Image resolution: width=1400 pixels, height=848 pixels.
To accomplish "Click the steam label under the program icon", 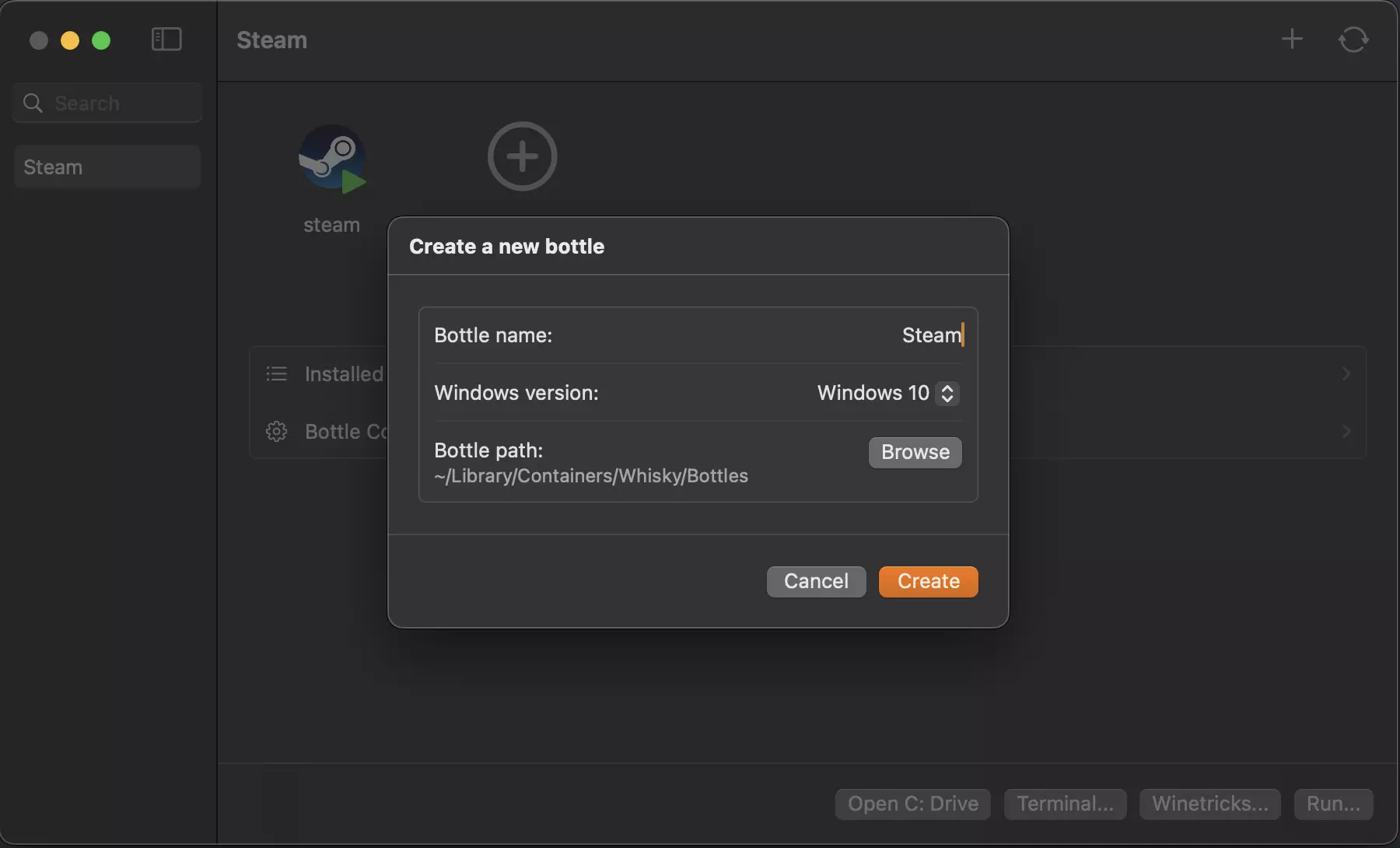I will [332, 225].
